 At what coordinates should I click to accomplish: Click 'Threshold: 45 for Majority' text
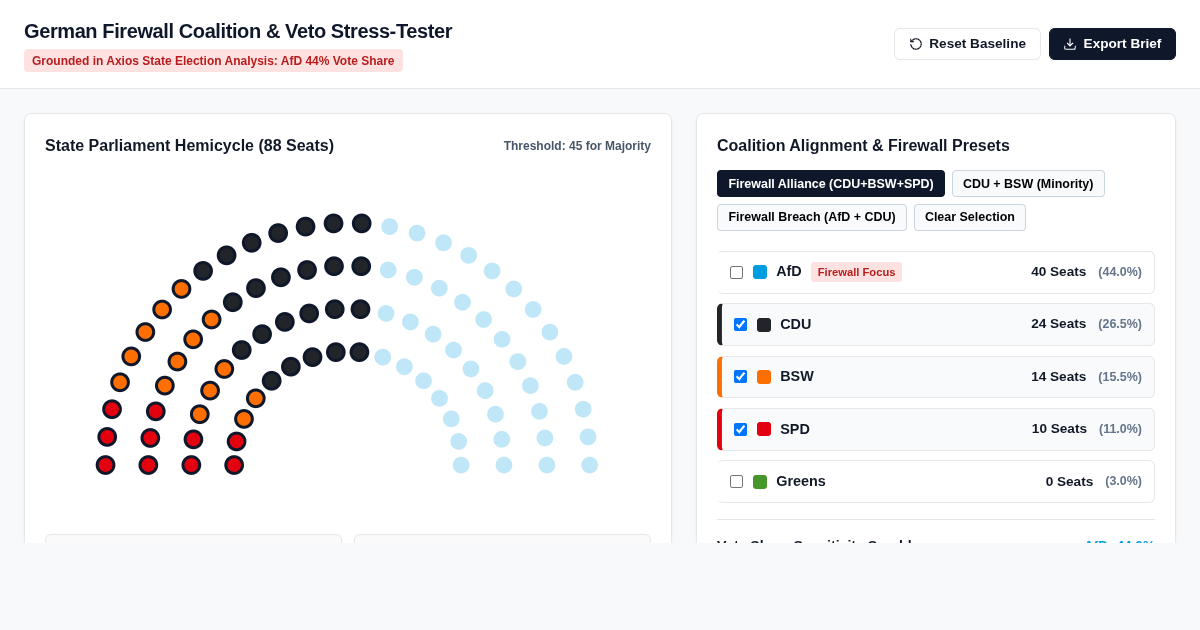(x=577, y=146)
